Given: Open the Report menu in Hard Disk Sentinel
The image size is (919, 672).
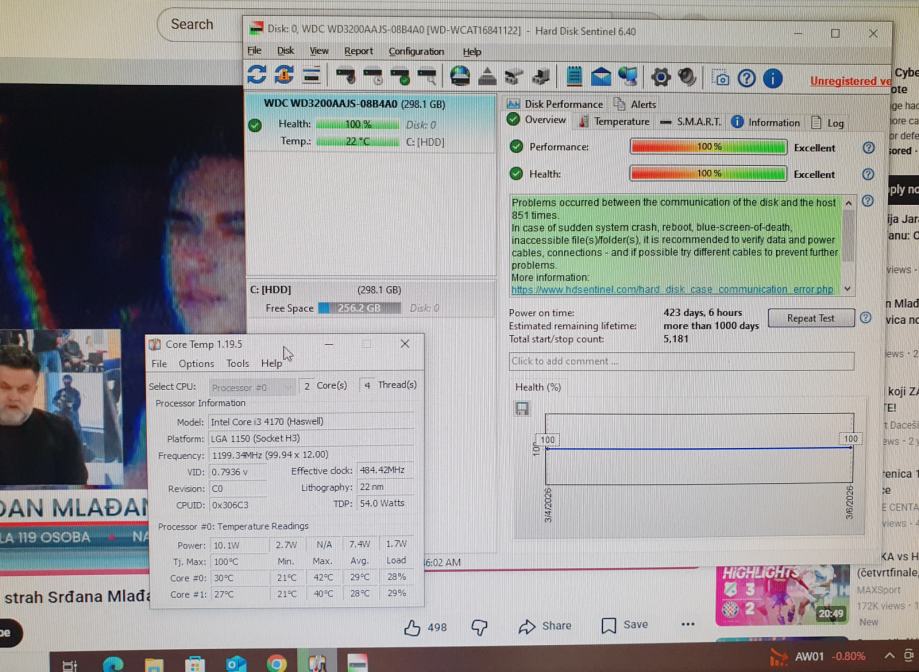Looking at the screenshot, I should coord(358,51).
